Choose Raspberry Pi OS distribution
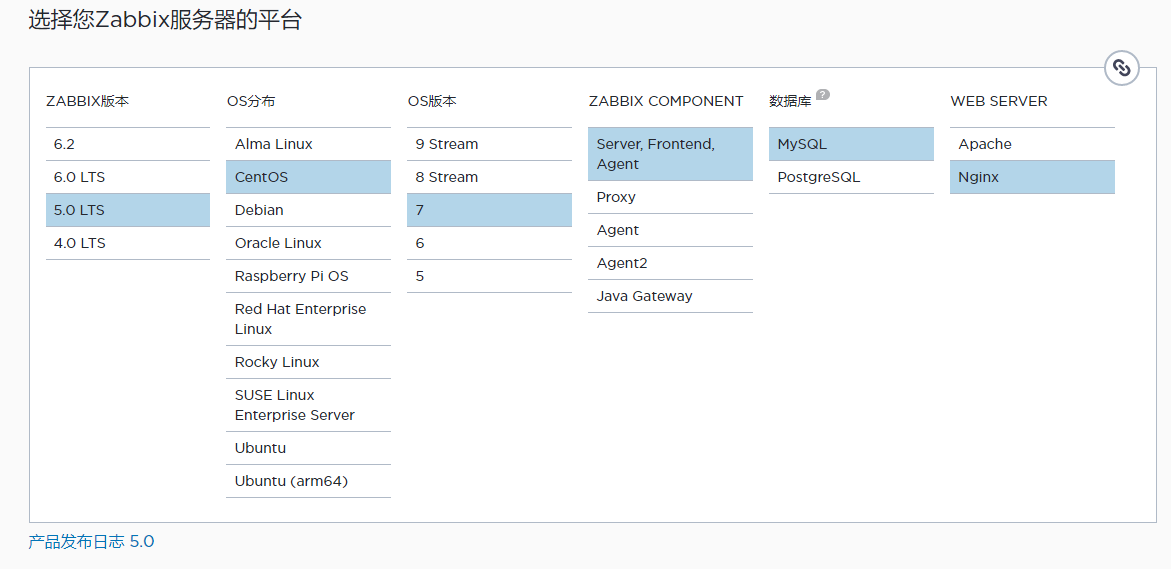 pyautogui.click(x=308, y=276)
